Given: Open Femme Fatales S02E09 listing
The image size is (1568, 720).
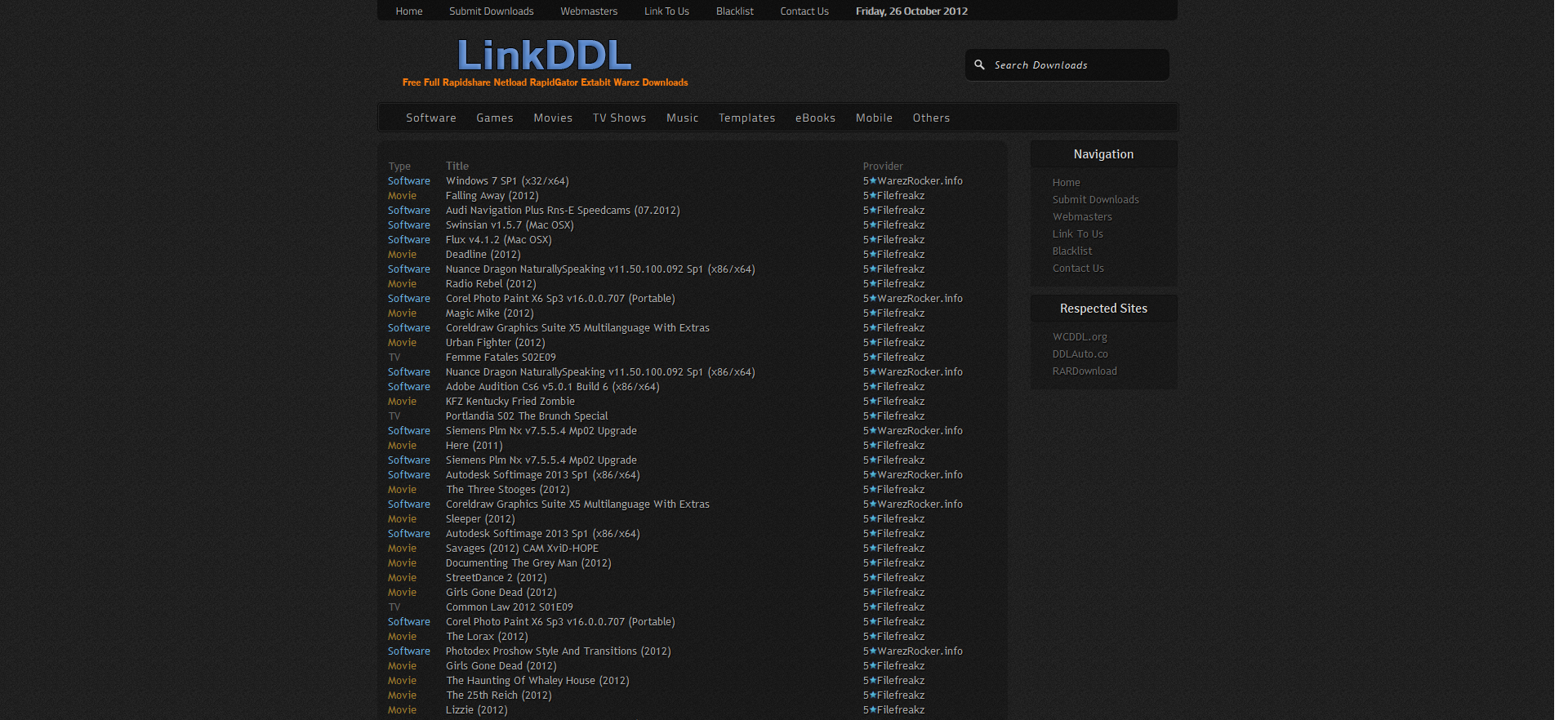Looking at the screenshot, I should (x=500, y=358).
